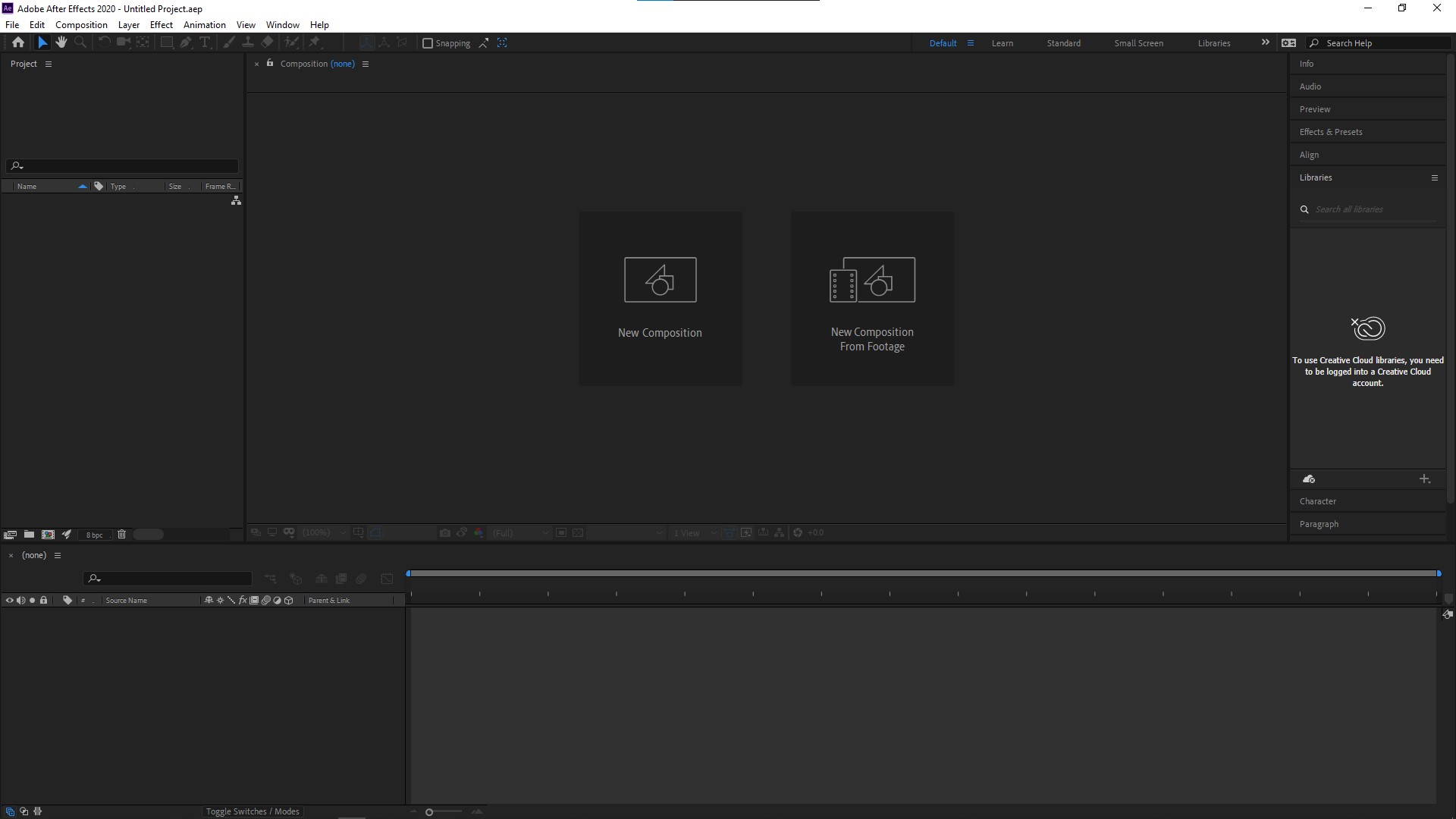Click Toggle Switches / Modes

253,811
